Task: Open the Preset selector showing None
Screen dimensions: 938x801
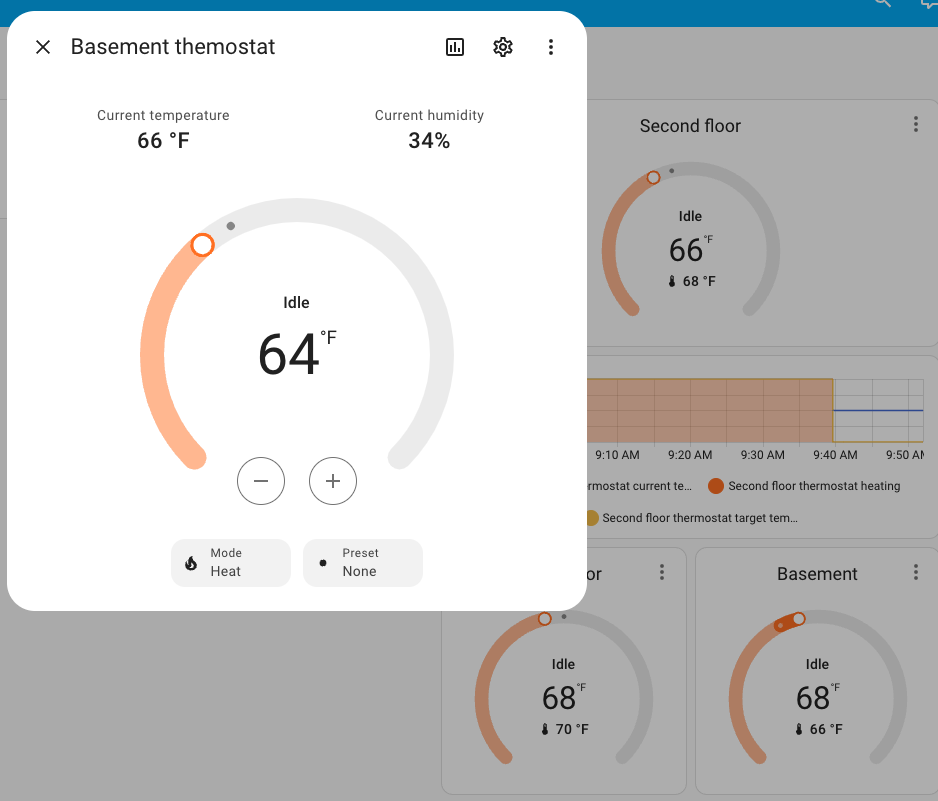Action: [x=362, y=563]
